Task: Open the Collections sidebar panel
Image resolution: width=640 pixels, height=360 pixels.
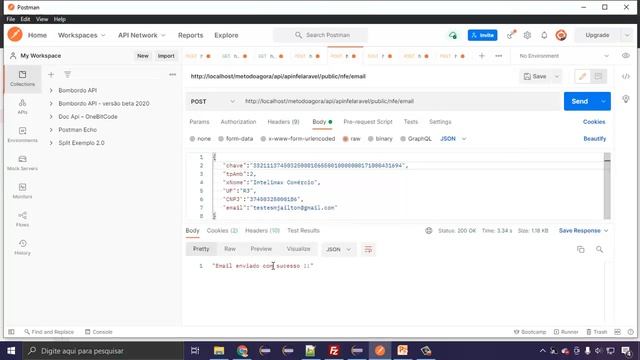Action: point(22,78)
